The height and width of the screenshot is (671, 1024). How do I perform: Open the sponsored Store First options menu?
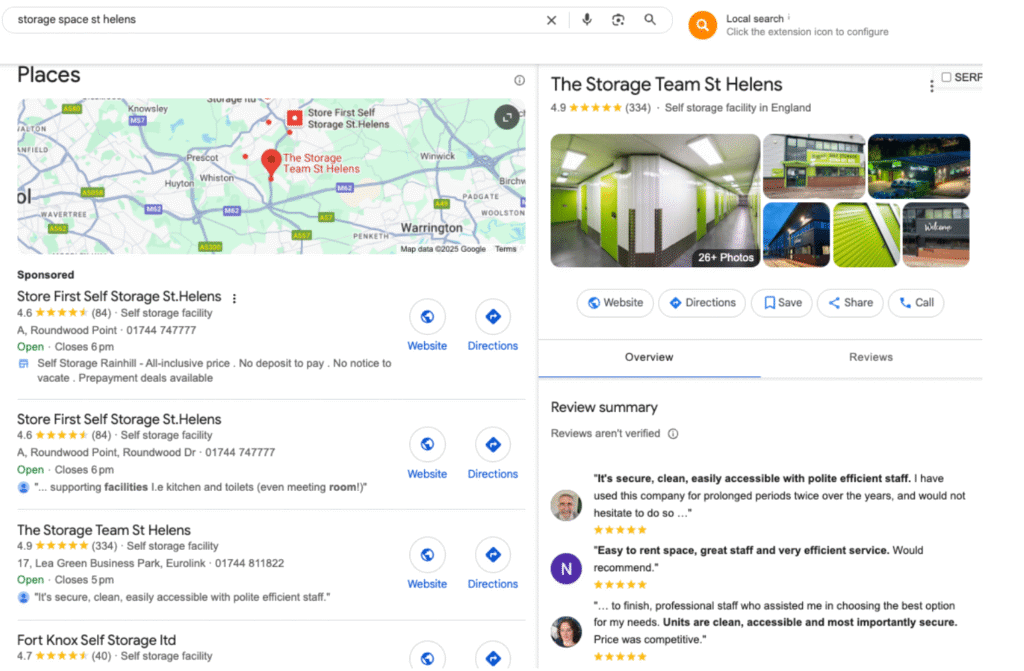pyautogui.click(x=234, y=299)
